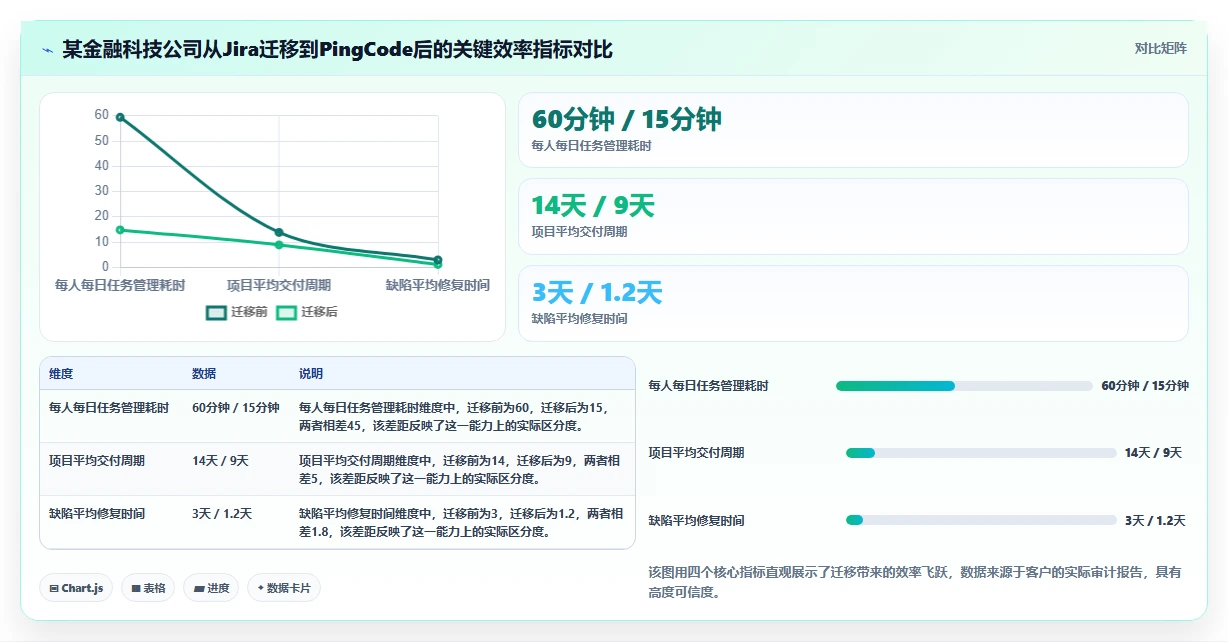Click progress label 每人每日任务管理耗时
This screenshot has width=1228, height=642.
[709, 386]
